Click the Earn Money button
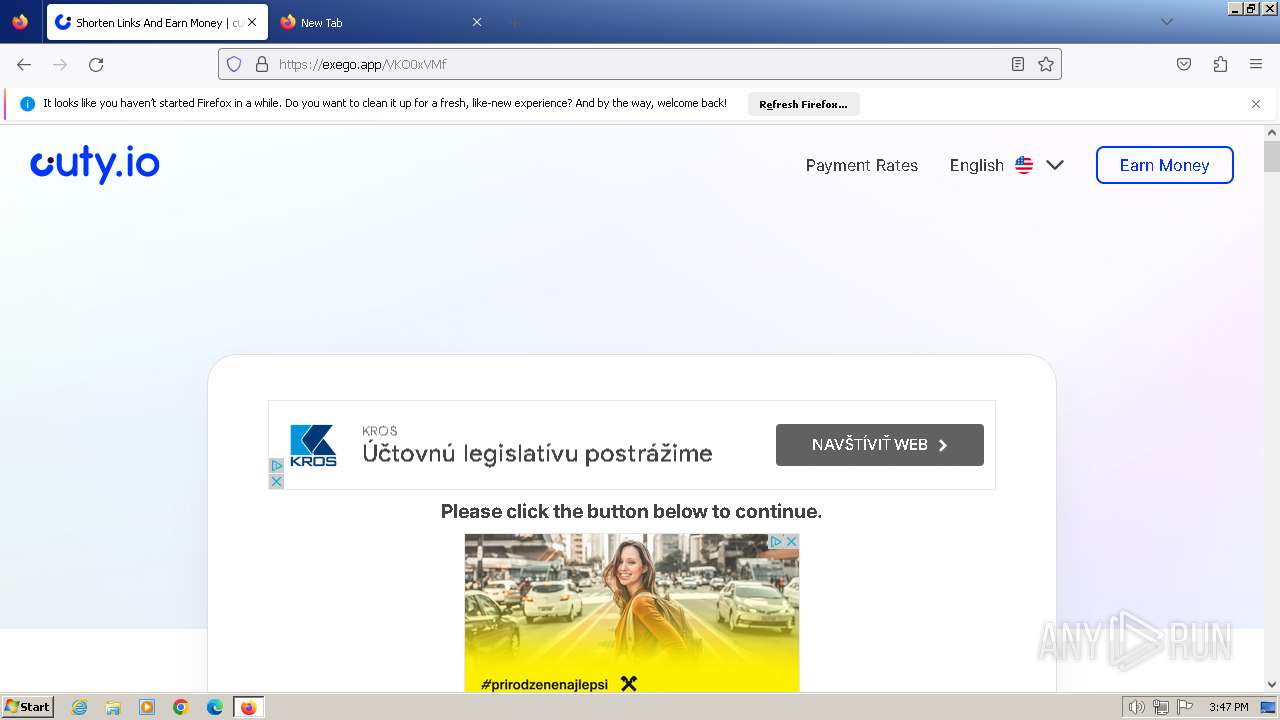The image size is (1280, 720). pyautogui.click(x=1164, y=165)
